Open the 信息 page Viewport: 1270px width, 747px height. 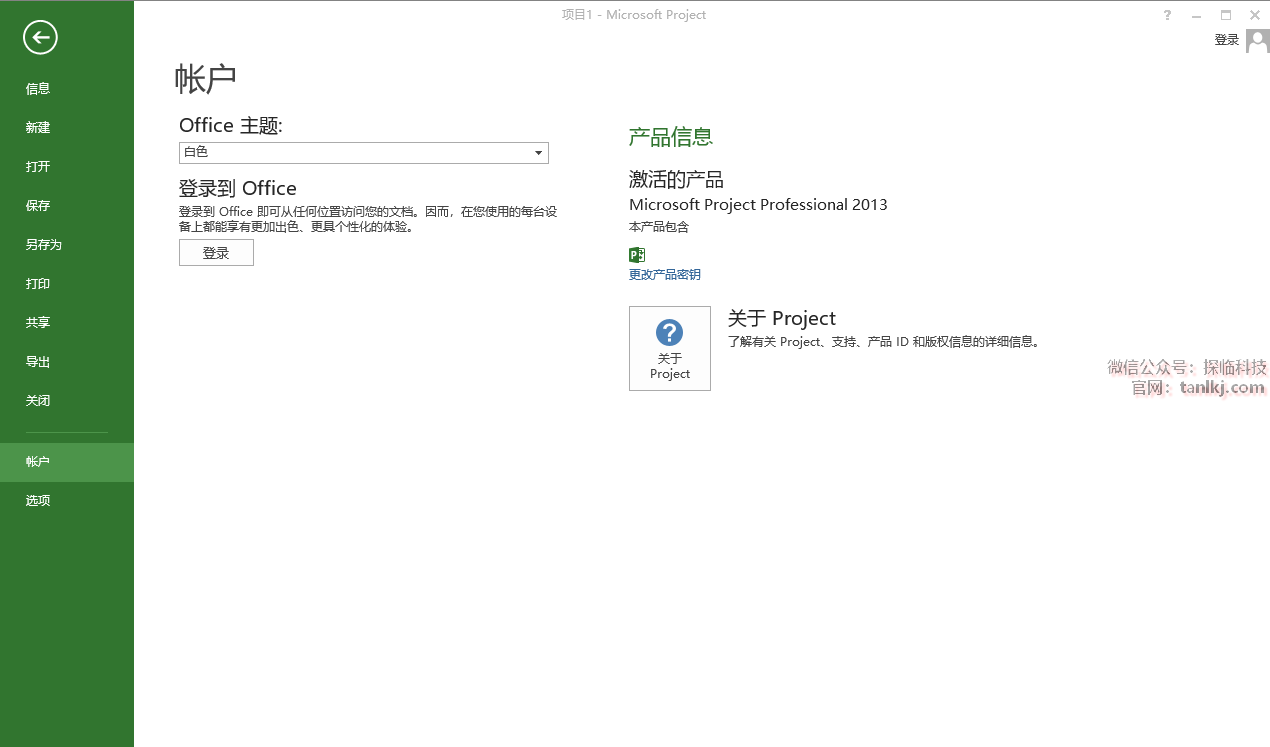[x=67, y=88]
